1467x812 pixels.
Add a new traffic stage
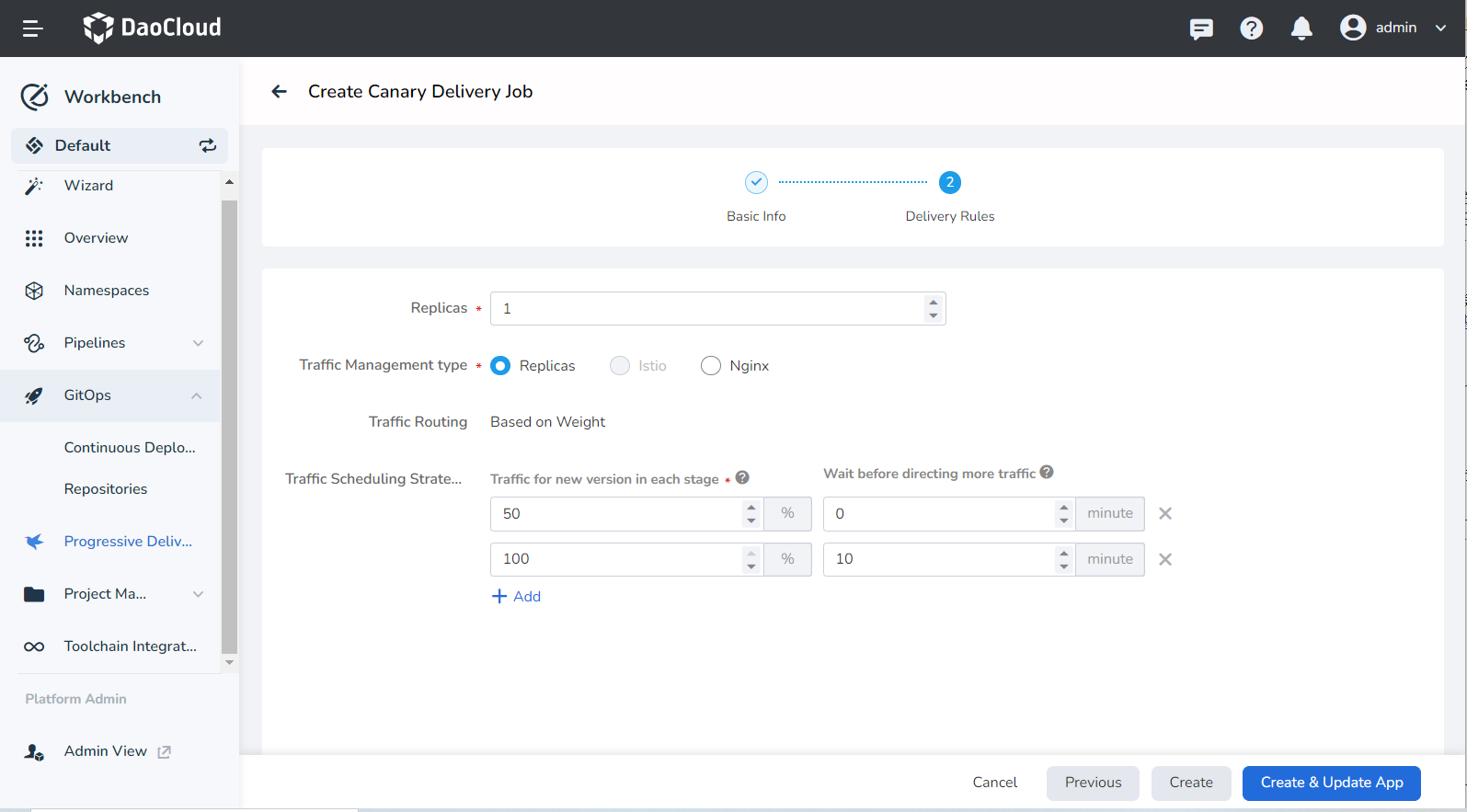(x=517, y=597)
